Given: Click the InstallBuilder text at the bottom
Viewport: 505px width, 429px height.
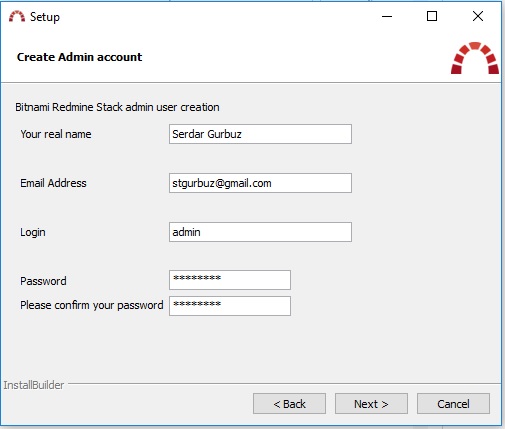Looking at the screenshot, I should tap(34, 385).
